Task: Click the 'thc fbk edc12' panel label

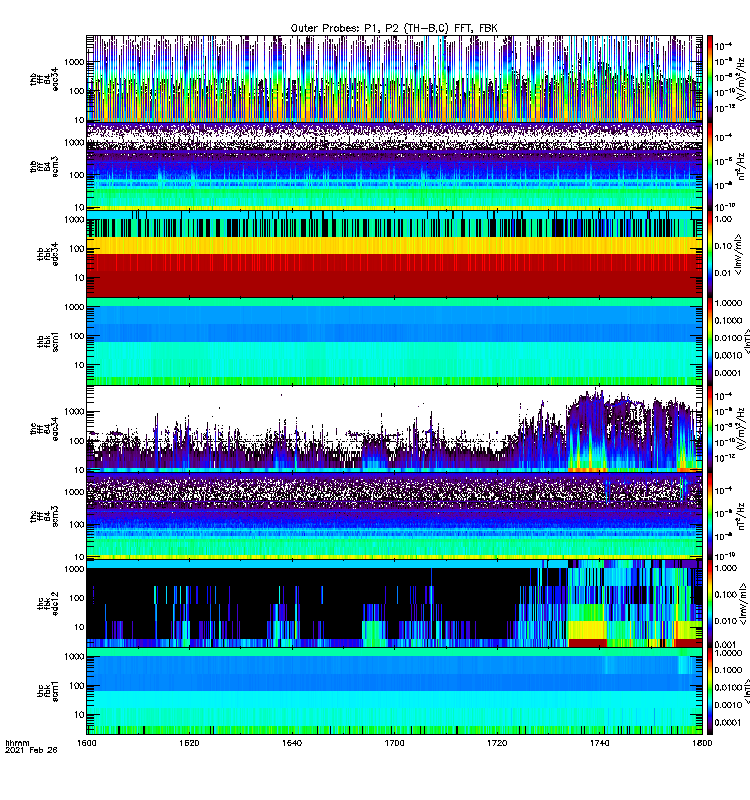Action: pyautogui.click(x=47, y=604)
